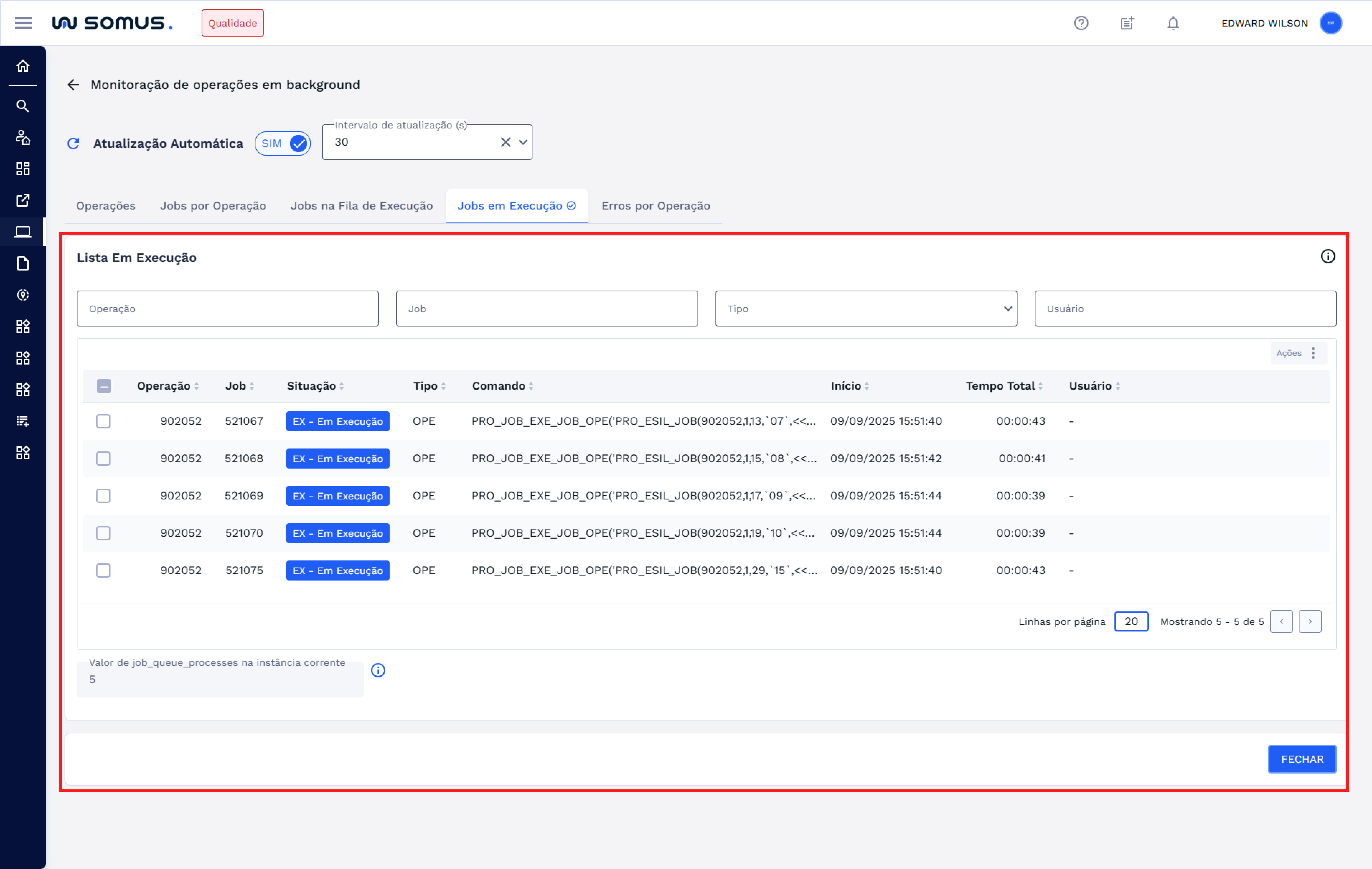Screen dimensions: 1372x869
Task: Click the notification bell icon
Action: pyautogui.click(x=1173, y=23)
